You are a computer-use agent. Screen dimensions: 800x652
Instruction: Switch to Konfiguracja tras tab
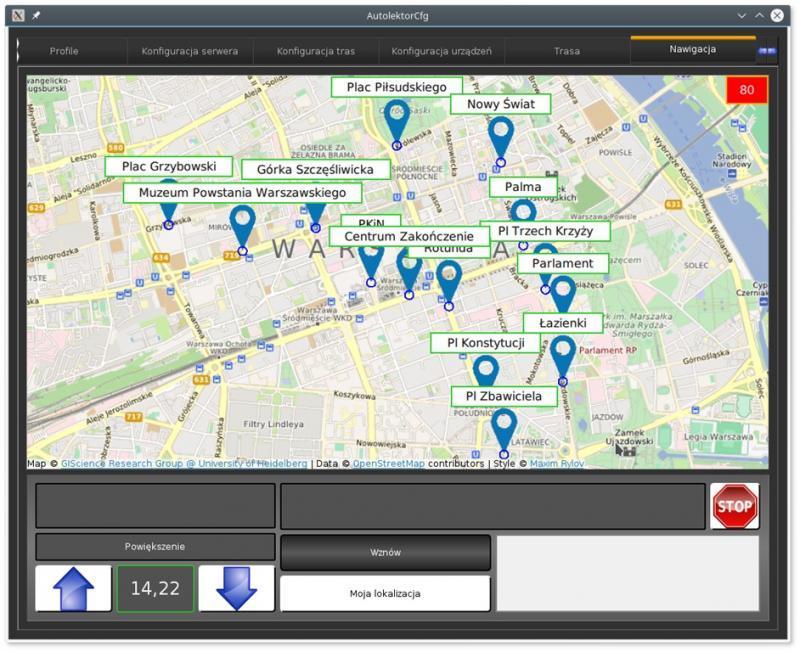coord(316,51)
